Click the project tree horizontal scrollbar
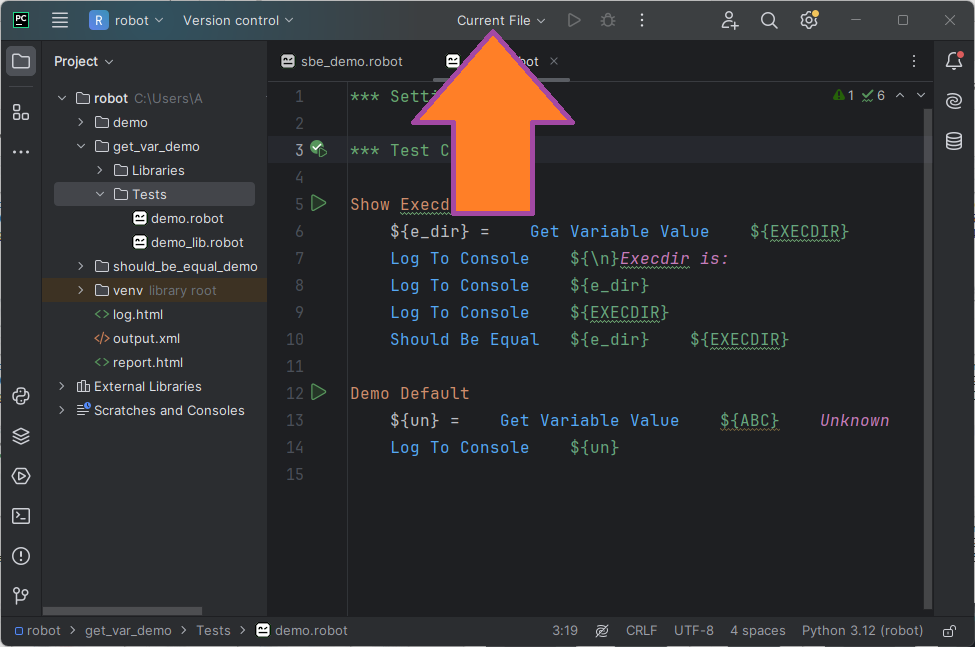This screenshot has height=647, width=975. click(x=122, y=611)
